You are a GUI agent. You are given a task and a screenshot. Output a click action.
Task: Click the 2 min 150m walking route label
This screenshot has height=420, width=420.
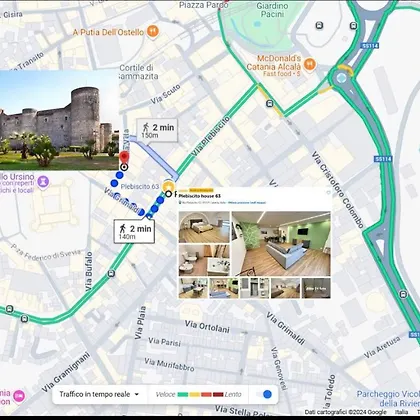point(157,130)
